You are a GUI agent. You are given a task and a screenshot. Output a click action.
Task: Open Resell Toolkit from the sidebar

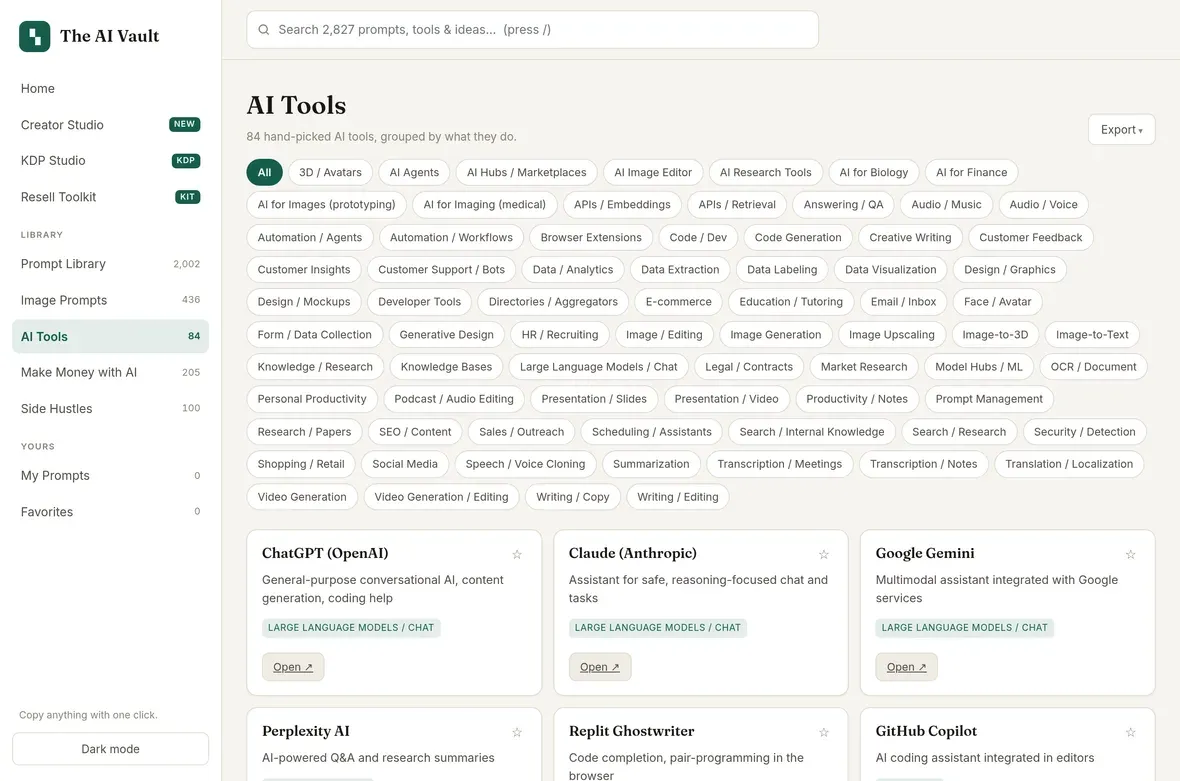point(111,197)
